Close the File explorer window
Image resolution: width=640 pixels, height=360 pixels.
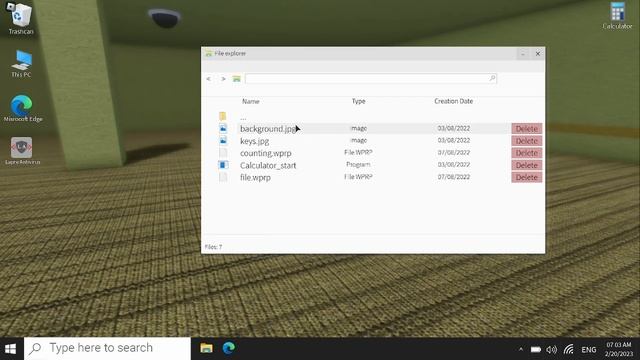(538, 53)
